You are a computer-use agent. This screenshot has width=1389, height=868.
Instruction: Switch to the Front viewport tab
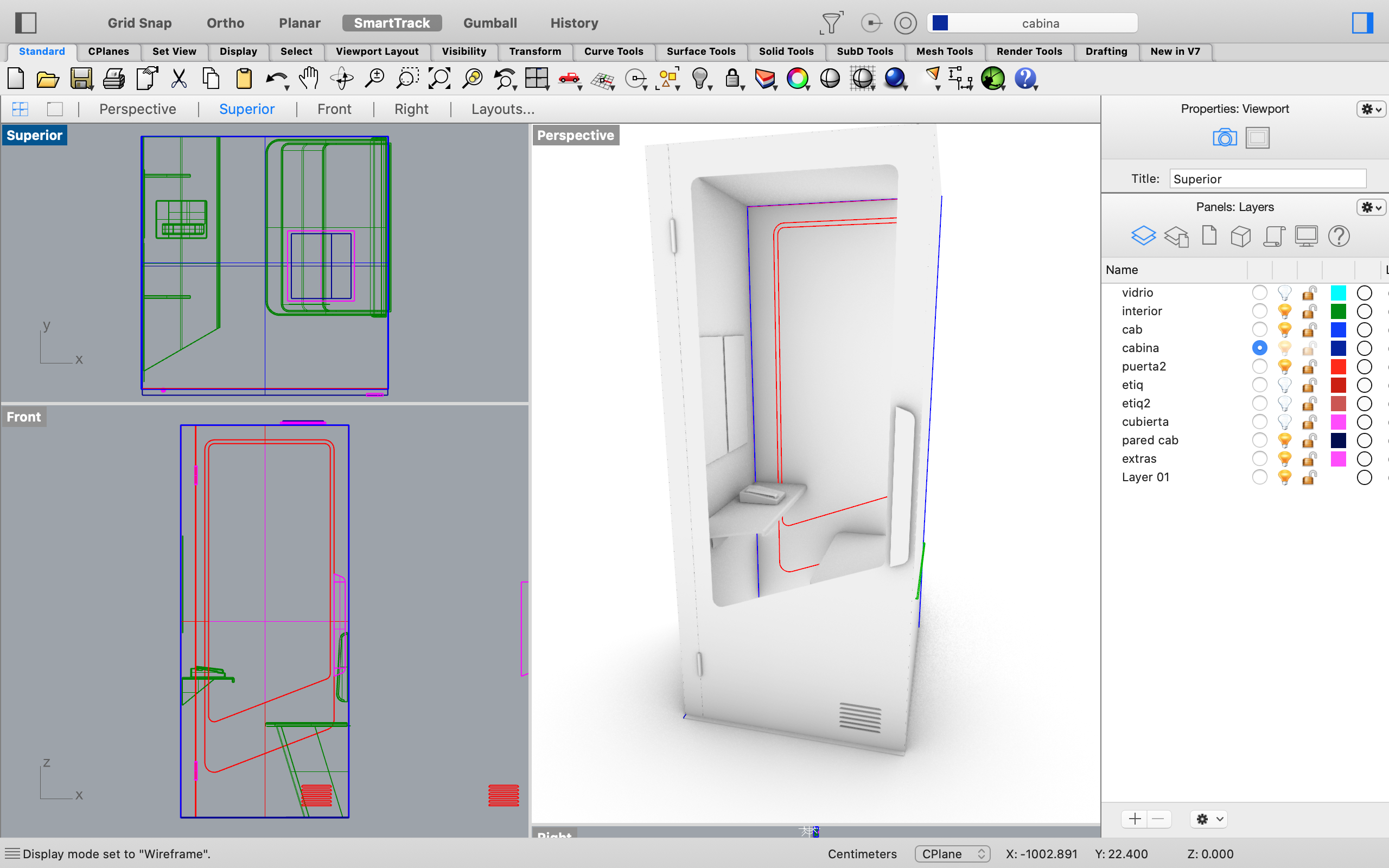(x=334, y=109)
